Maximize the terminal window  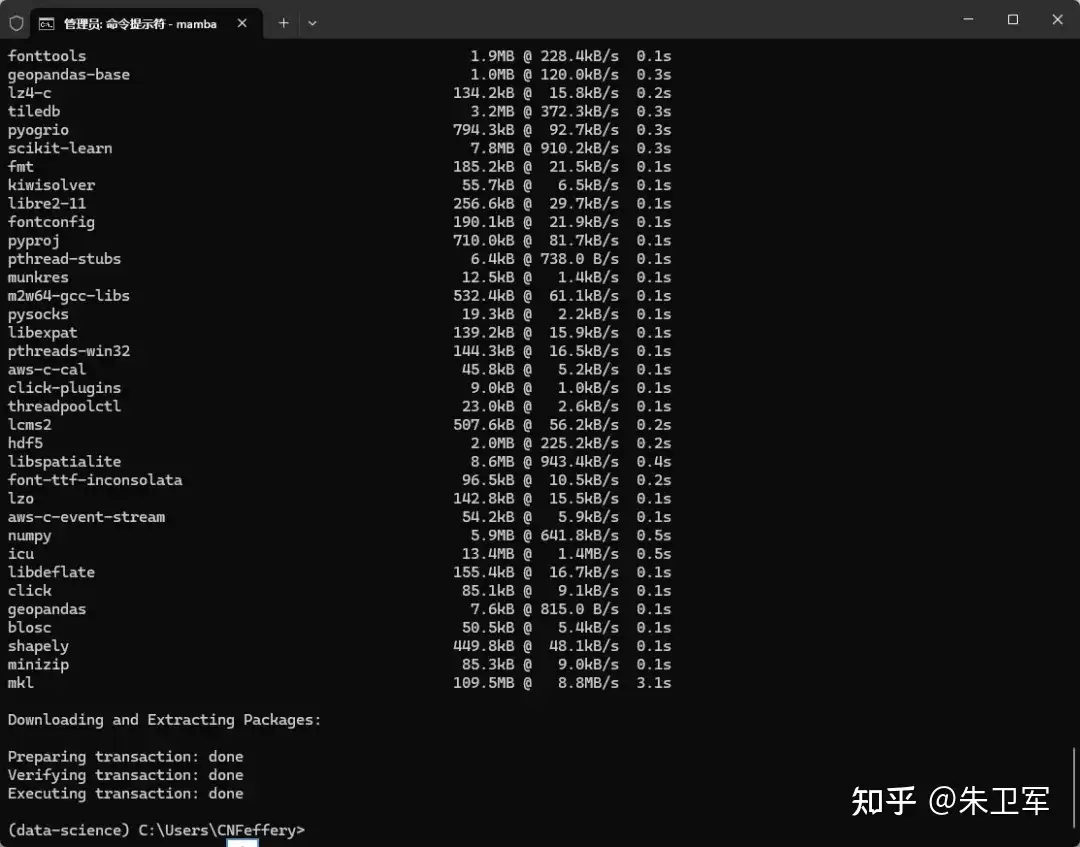[1012, 19]
